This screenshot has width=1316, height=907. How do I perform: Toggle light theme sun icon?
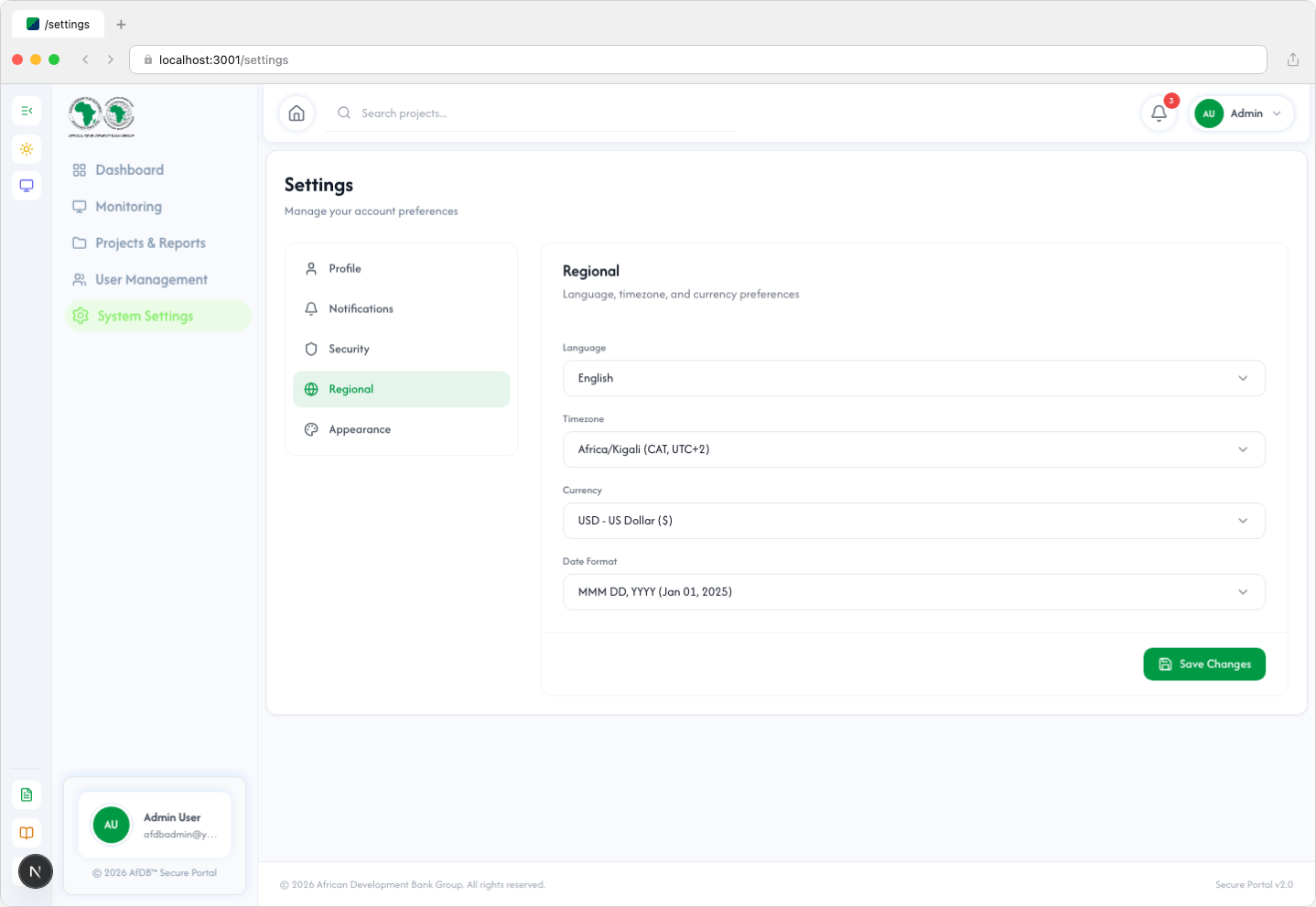pos(27,149)
